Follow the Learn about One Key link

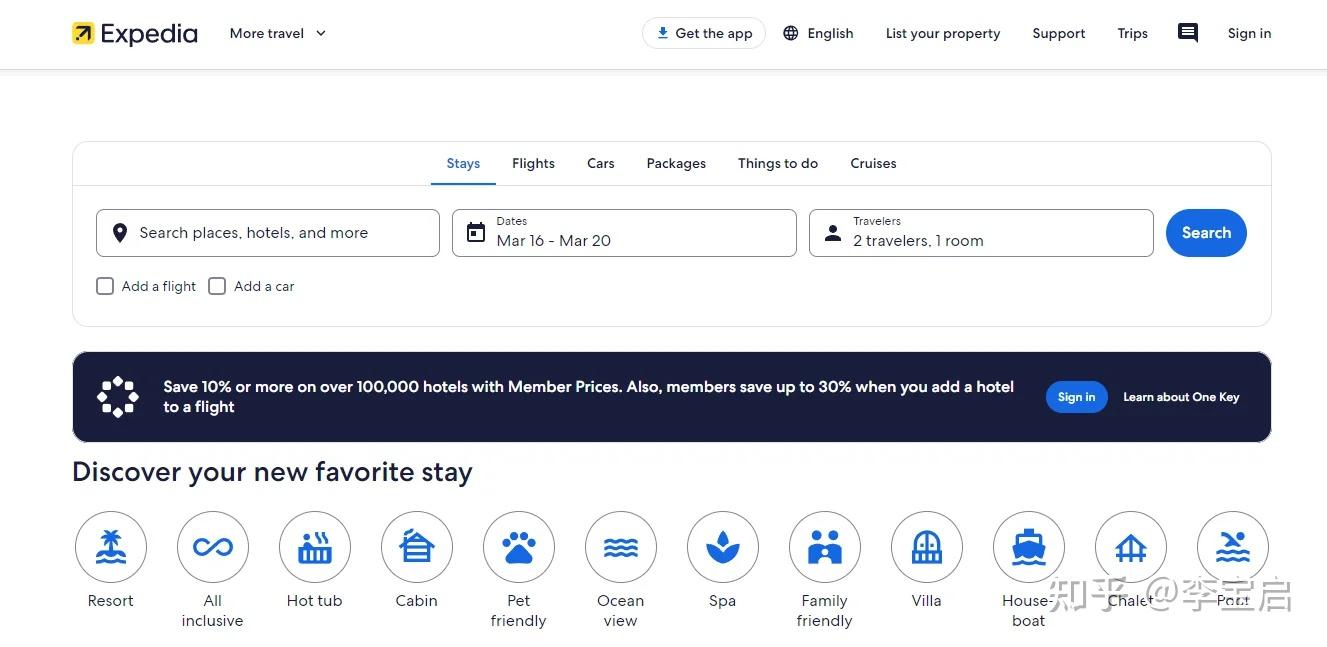[1181, 397]
